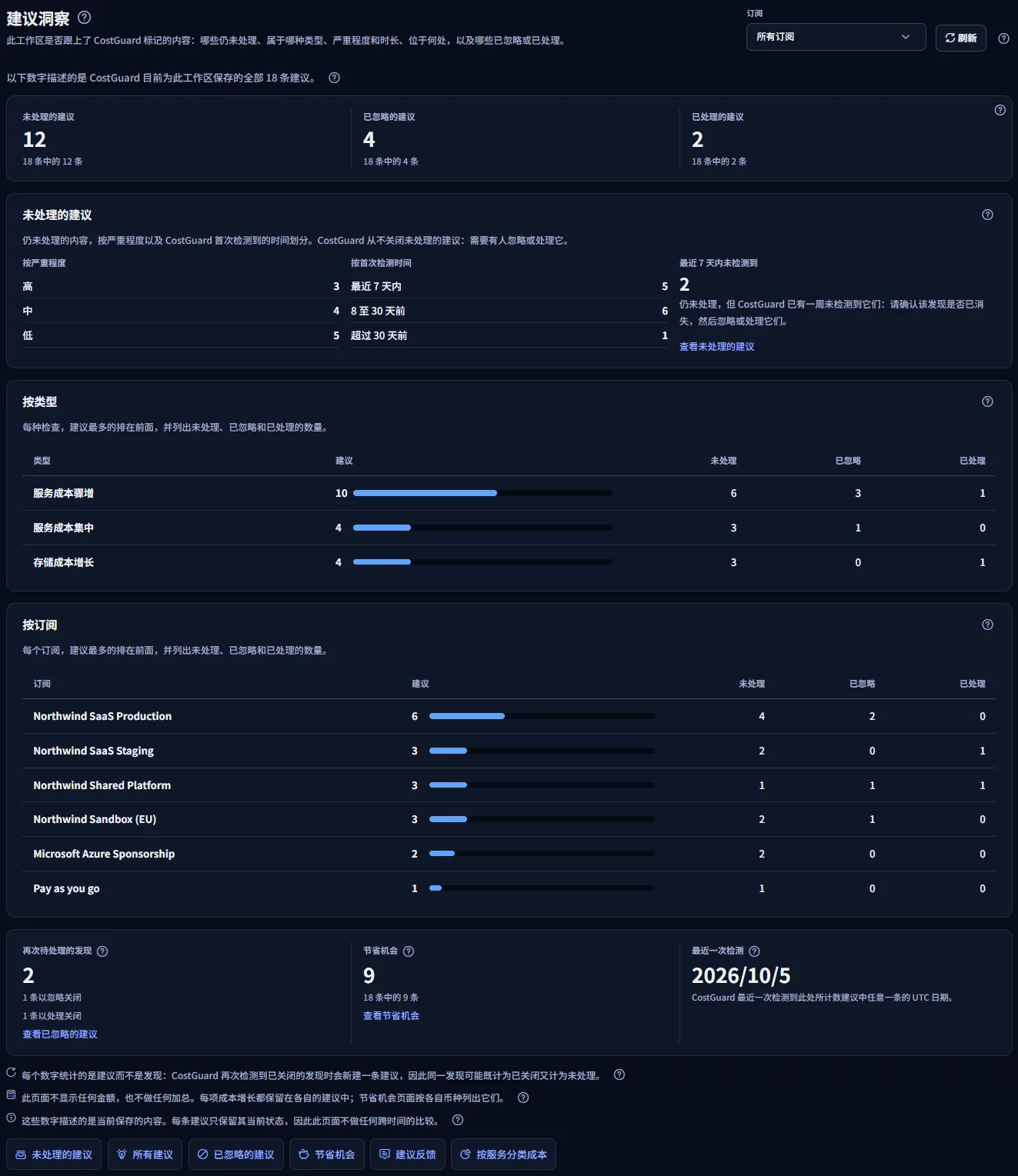Click help icon in summary counts card
The width and height of the screenshot is (1018, 1176).
1000,110
